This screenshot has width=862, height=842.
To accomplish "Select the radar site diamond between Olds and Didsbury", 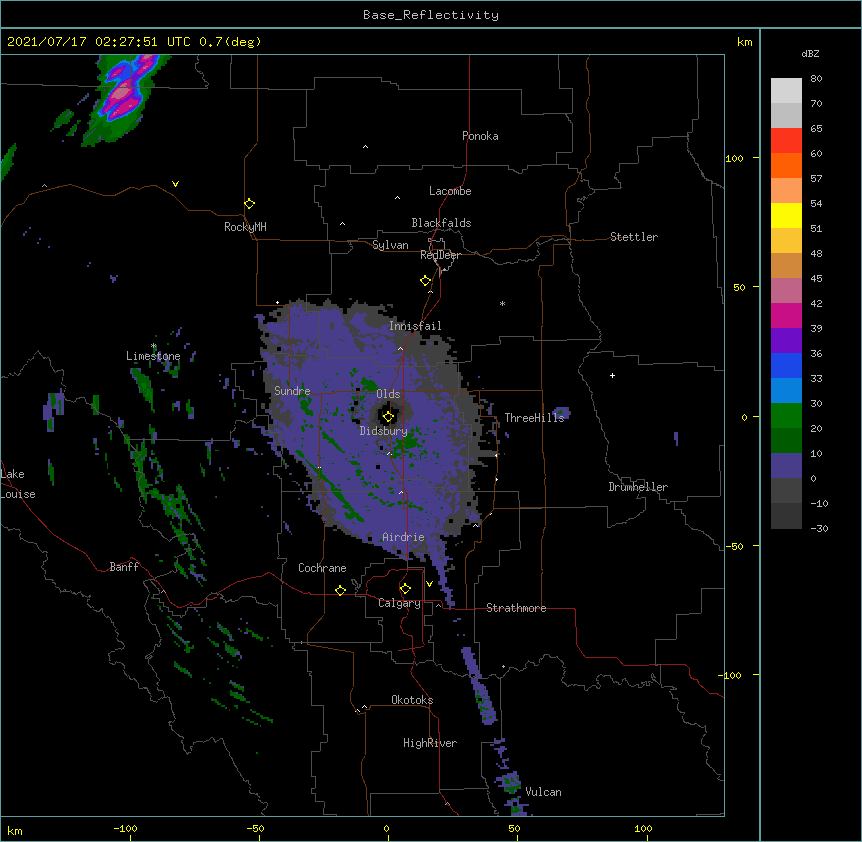I will (x=388, y=417).
